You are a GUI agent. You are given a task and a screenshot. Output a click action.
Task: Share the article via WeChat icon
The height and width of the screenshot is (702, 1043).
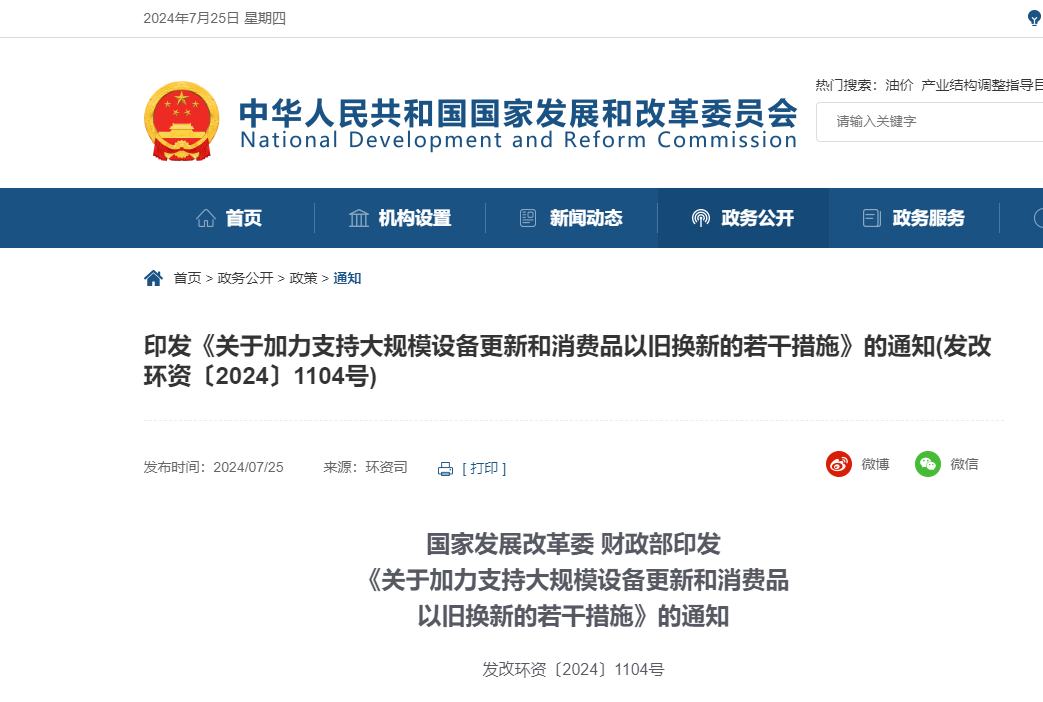(928, 464)
